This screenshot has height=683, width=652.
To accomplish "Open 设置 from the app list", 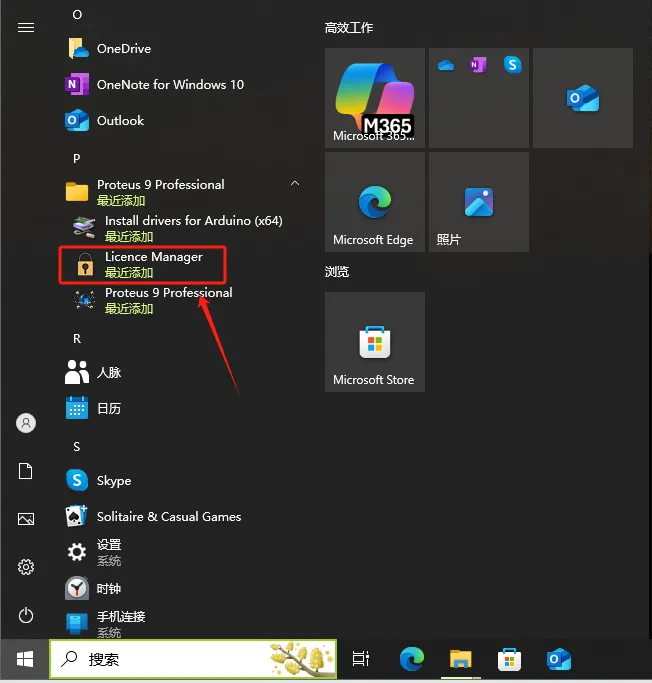I will pyautogui.click(x=182, y=552).
